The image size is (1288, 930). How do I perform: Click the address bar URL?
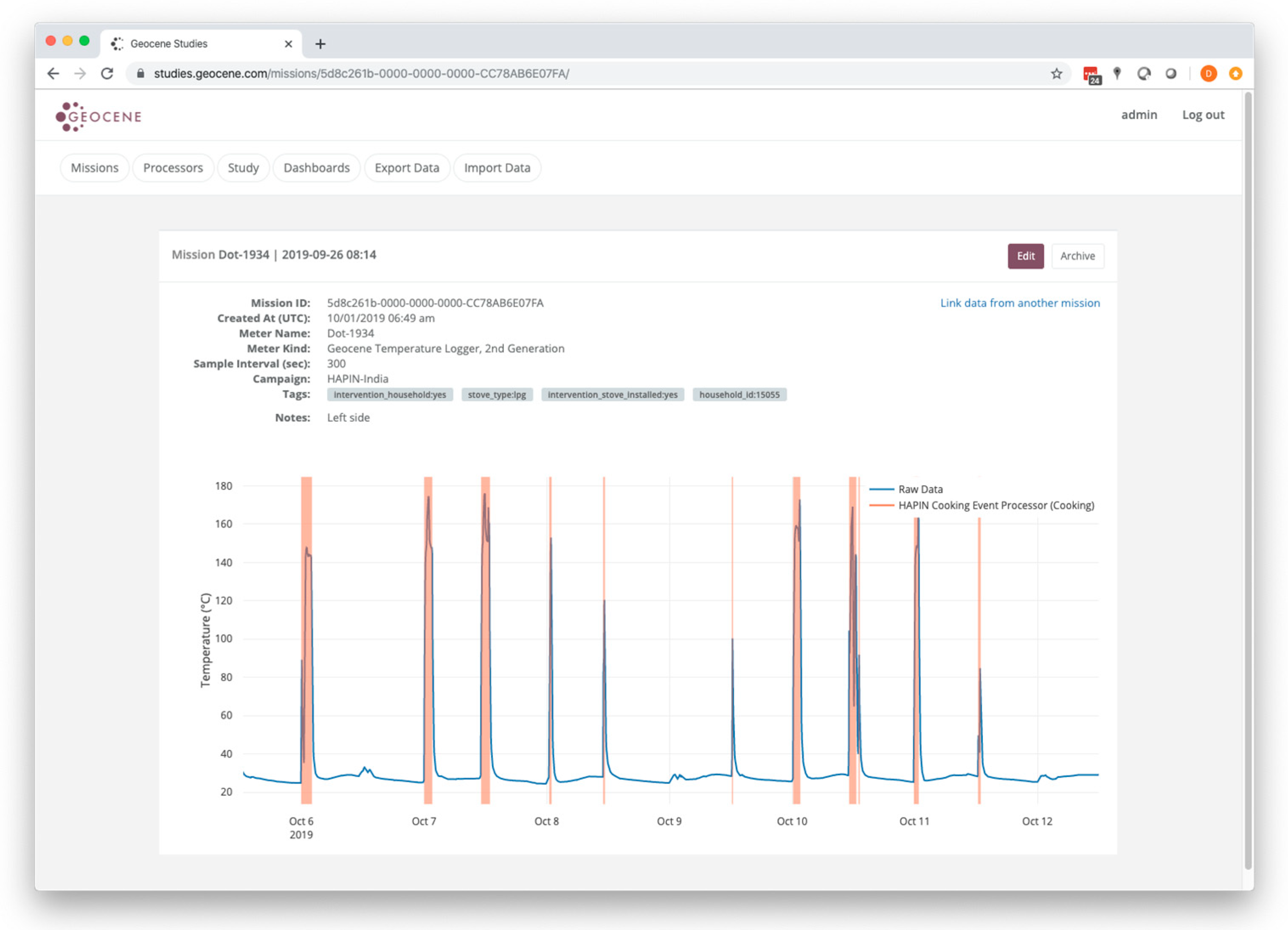pos(361,73)
